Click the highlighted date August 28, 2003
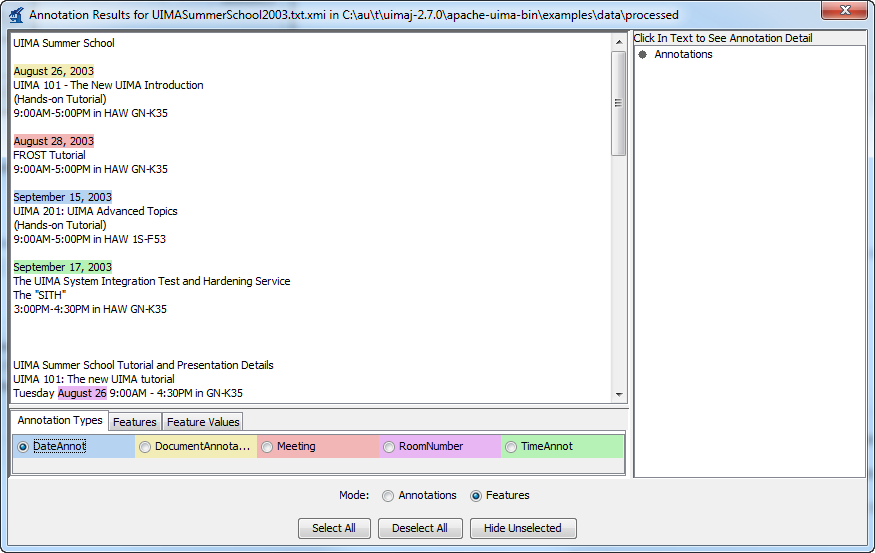This screenshot has width=875, height=553. point(54,141)
